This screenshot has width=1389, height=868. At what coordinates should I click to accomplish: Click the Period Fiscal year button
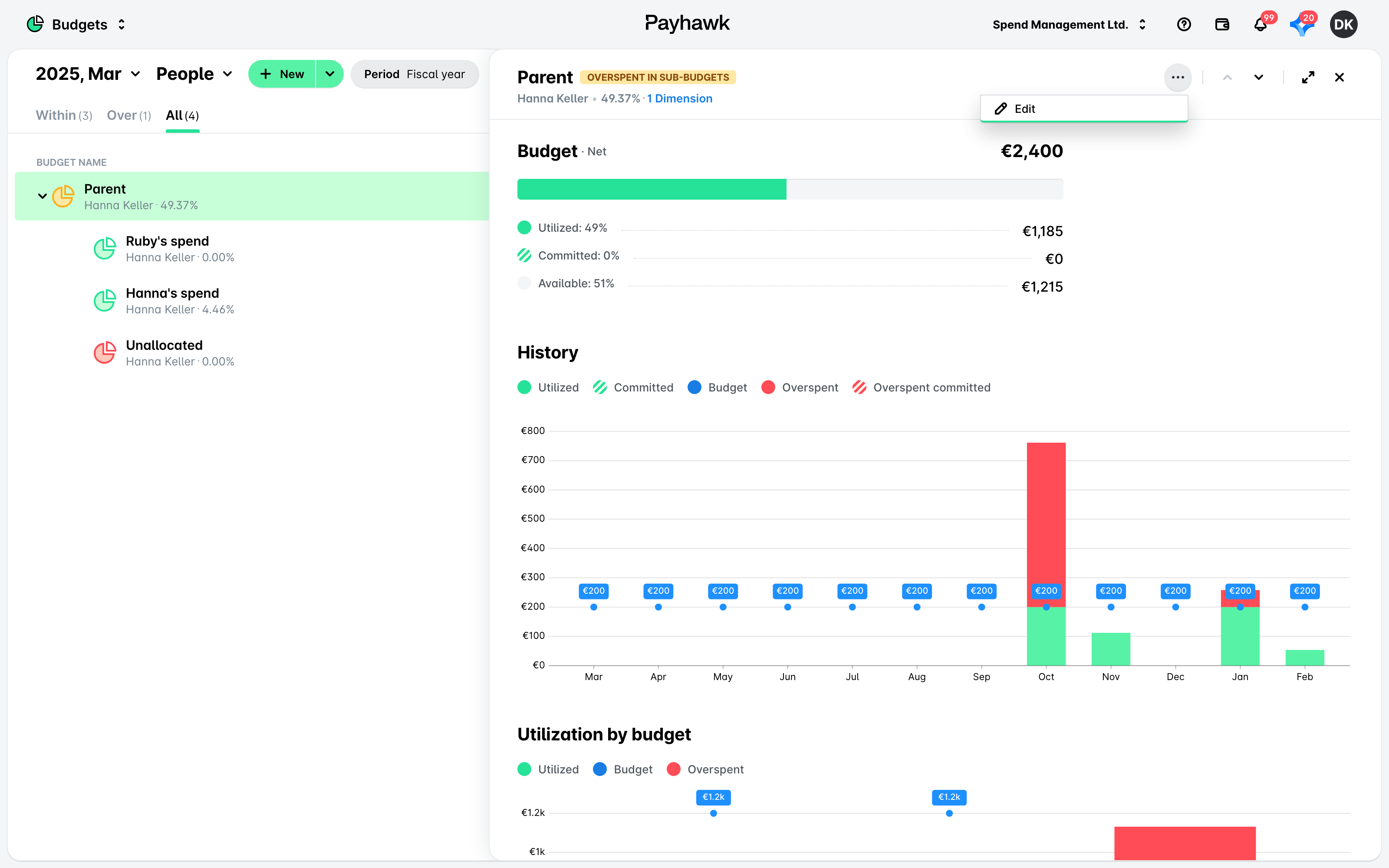point(415,74)
